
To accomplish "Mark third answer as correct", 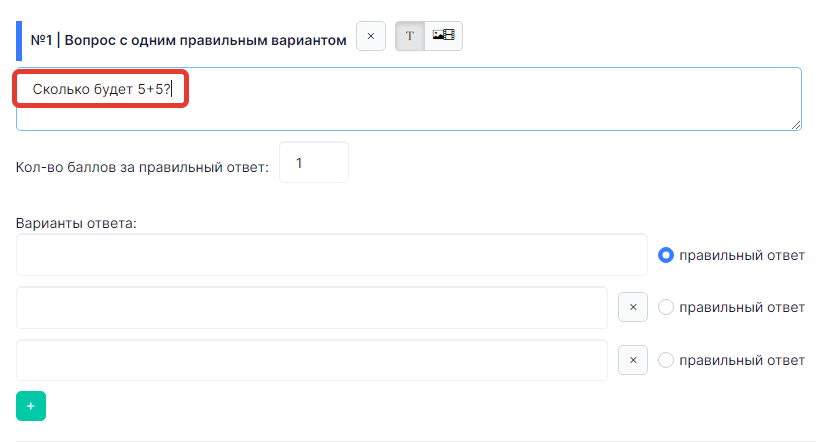I will (x=666, y=360).
